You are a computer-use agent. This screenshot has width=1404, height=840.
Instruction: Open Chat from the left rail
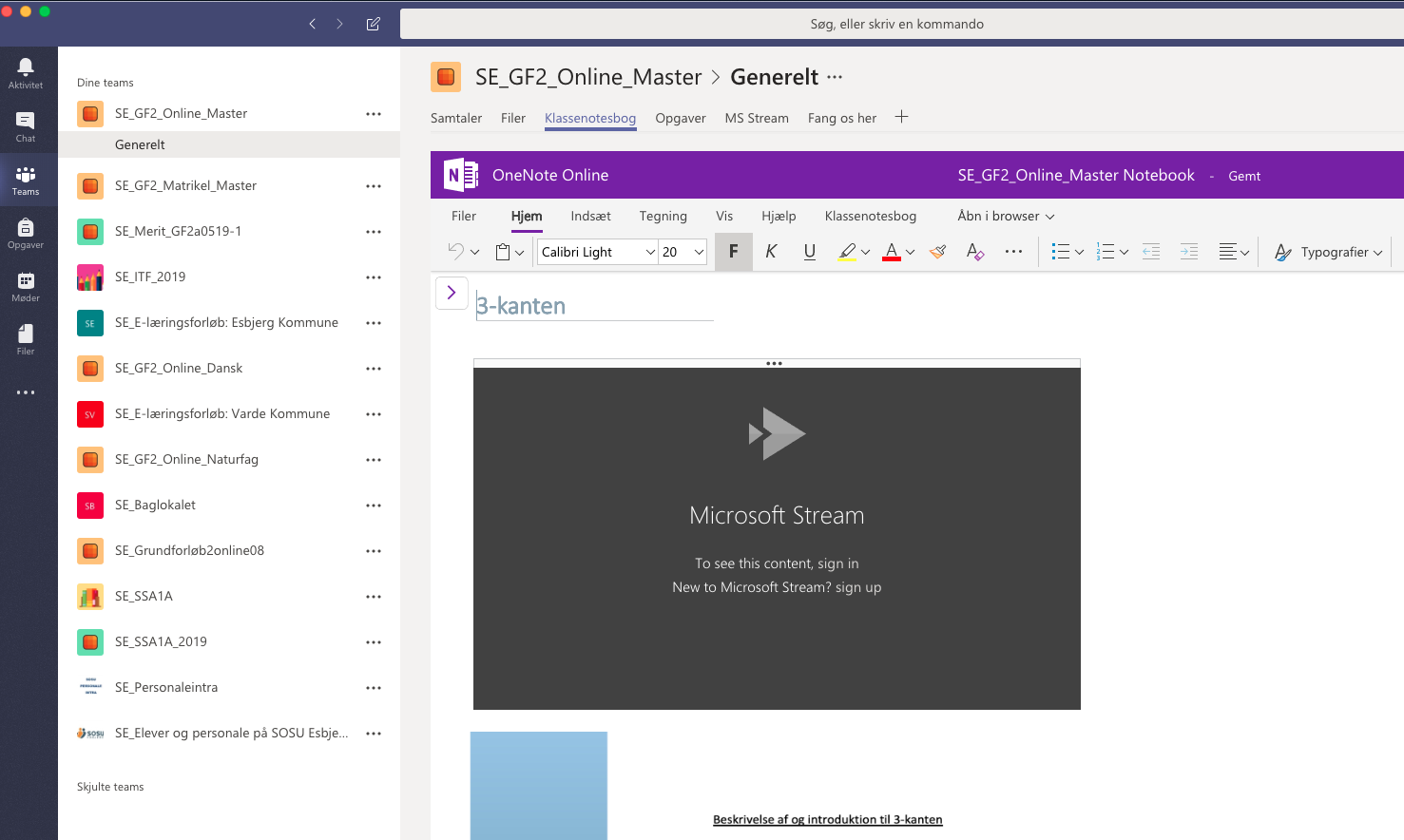pyautogui.click(x=26, y=126)
